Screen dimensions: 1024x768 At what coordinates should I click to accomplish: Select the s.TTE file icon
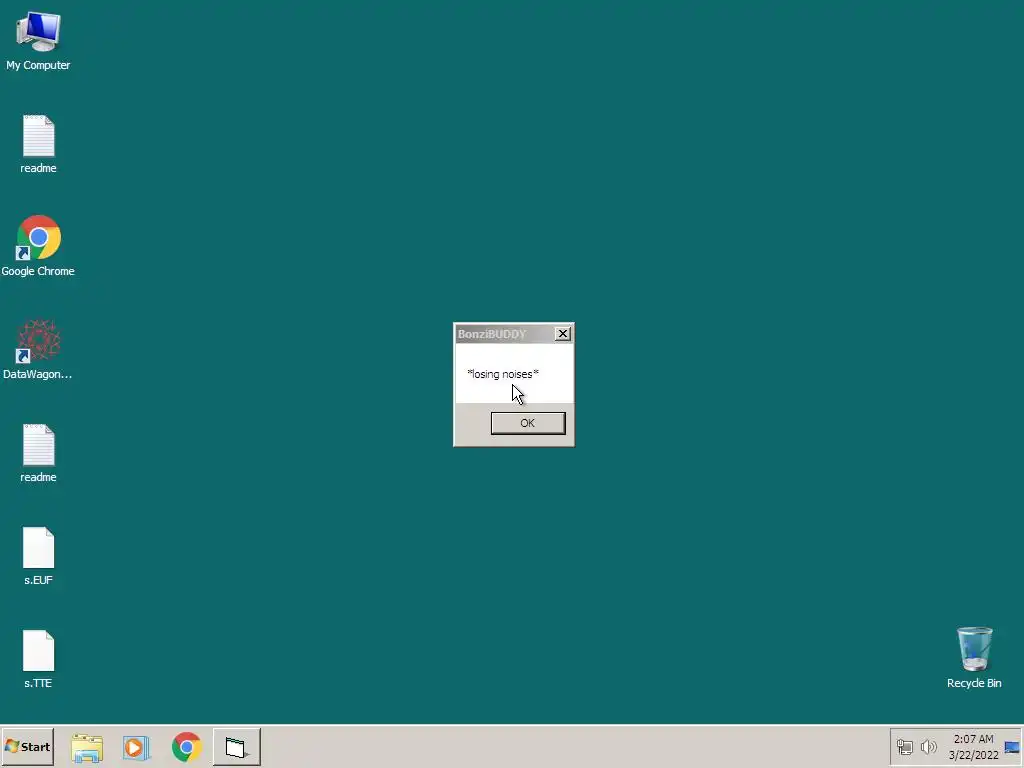[38, 660]
